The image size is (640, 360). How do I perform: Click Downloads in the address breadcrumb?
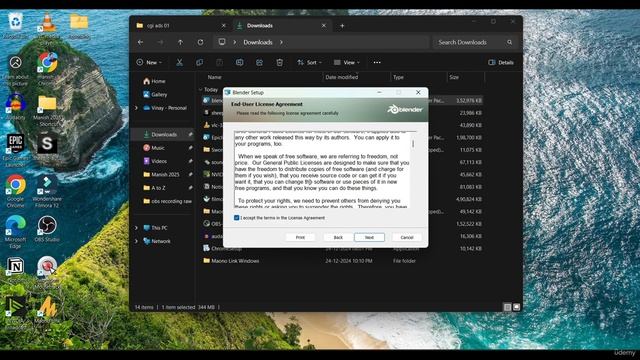click(258, 42)
